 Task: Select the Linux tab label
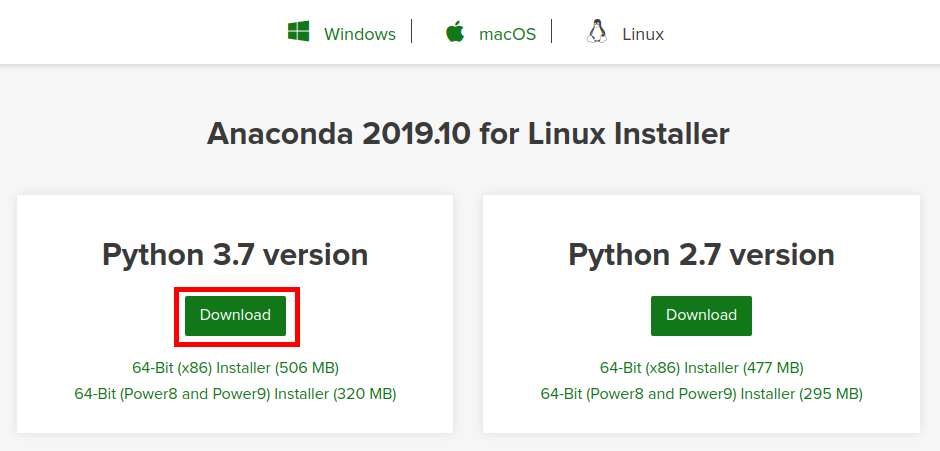pos(643,34)
